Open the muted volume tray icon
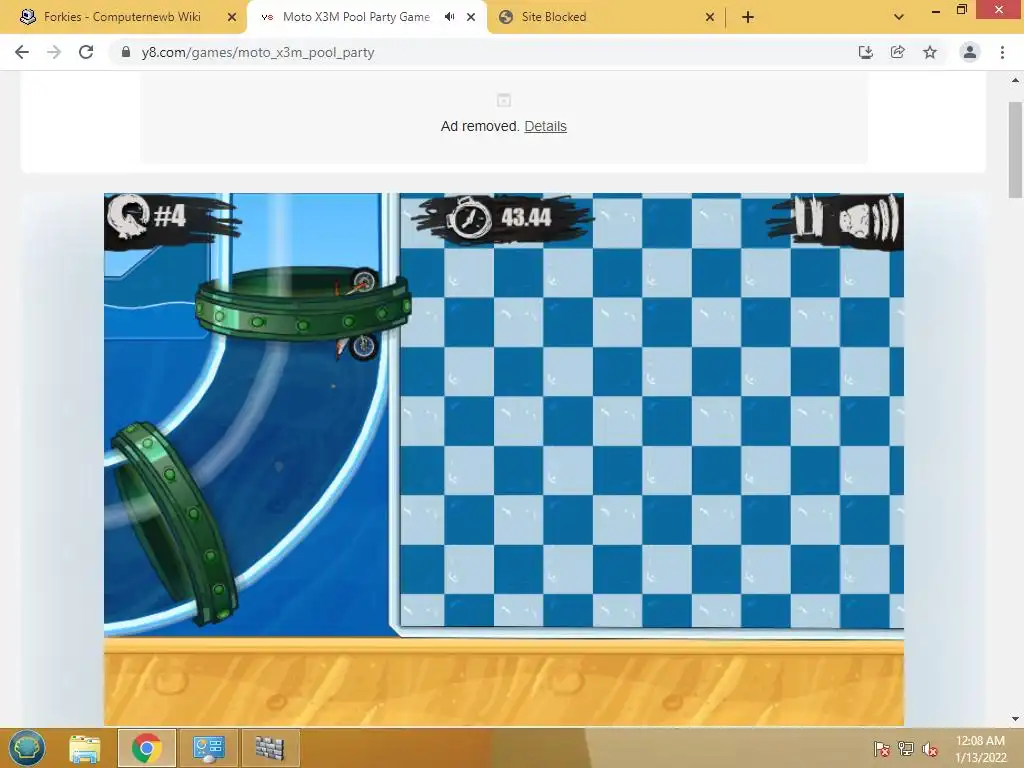This screenshot has width=1024, height=768. click(x=930, y=749)
